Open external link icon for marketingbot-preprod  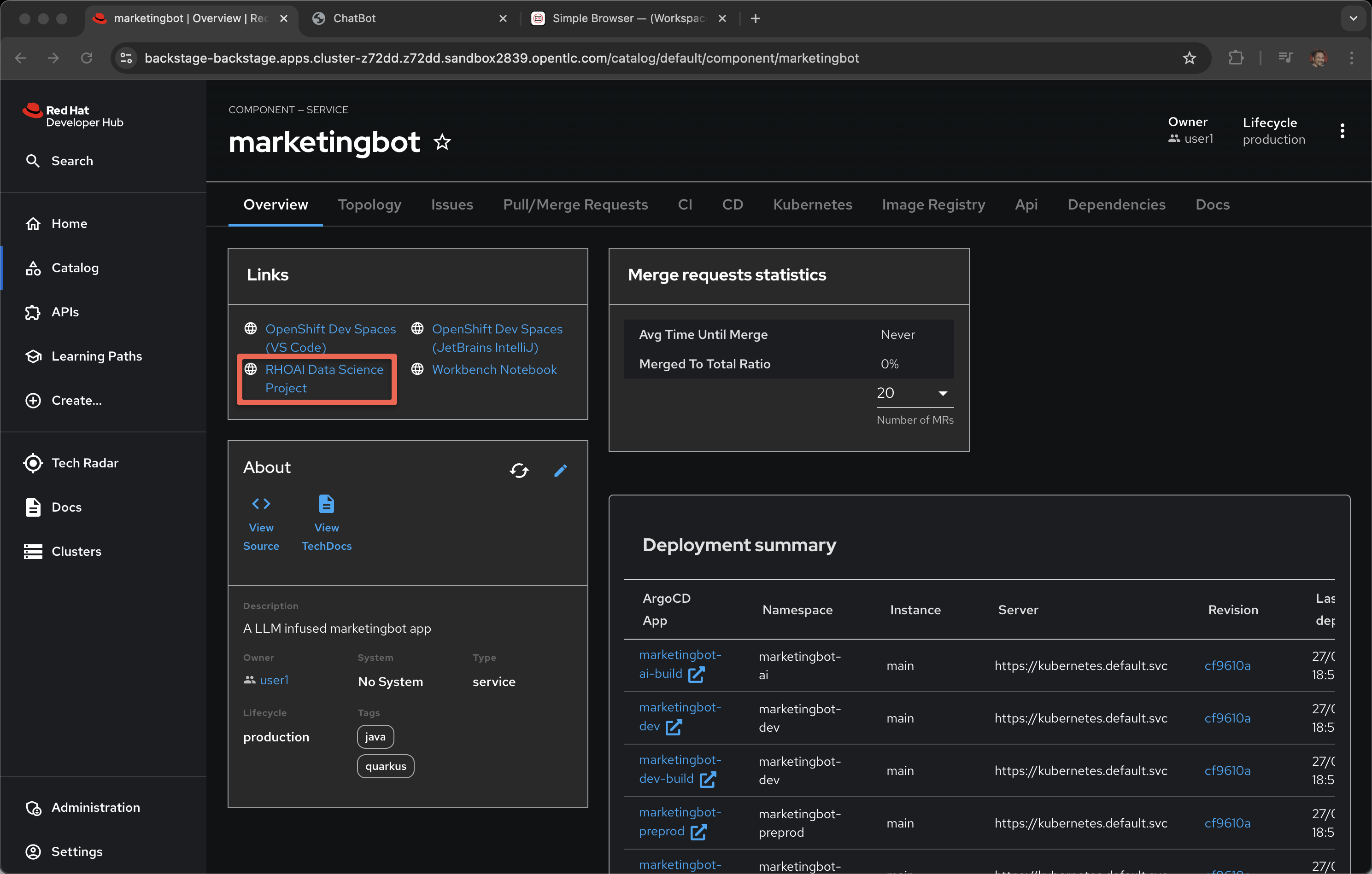pos(698,833)
